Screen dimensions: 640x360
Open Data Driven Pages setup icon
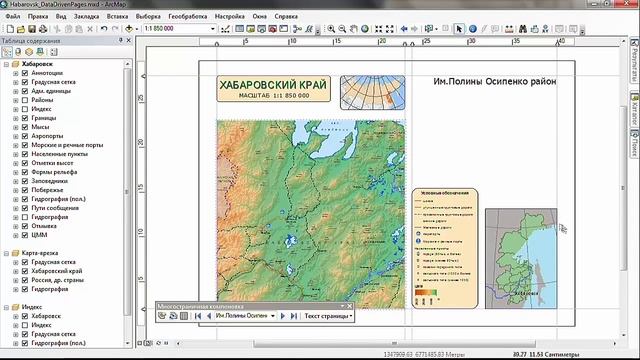[x=162, y=316]
